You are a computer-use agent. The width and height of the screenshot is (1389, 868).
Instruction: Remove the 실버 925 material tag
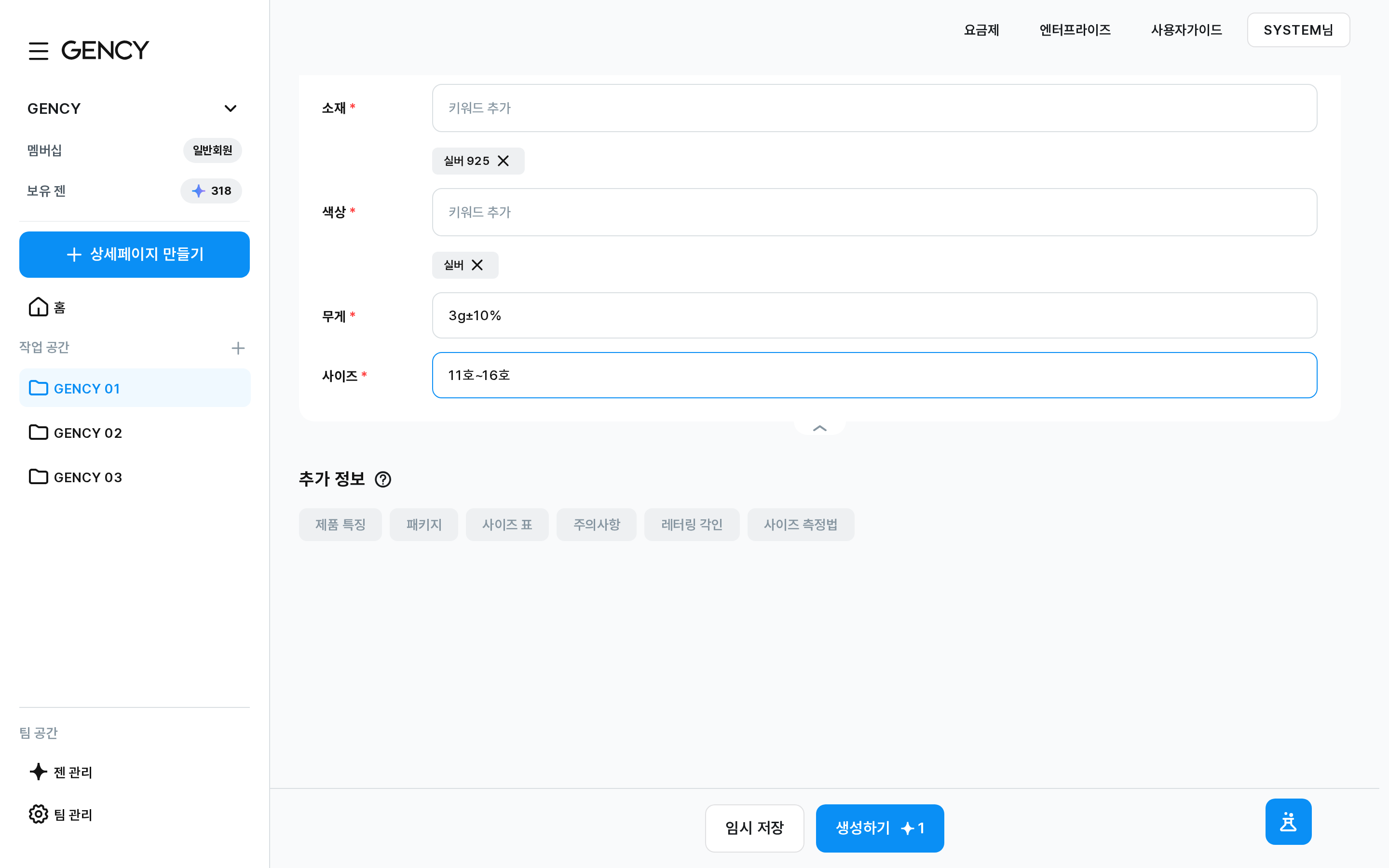504,161
